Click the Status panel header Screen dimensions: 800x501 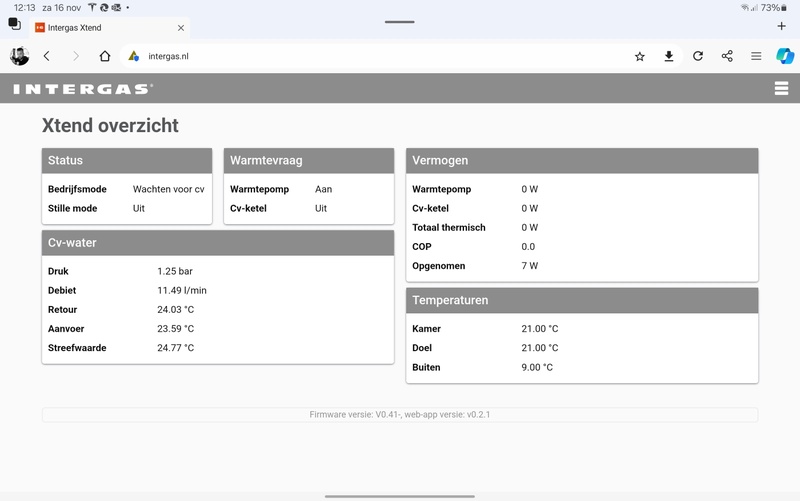(x=127, y=161)
